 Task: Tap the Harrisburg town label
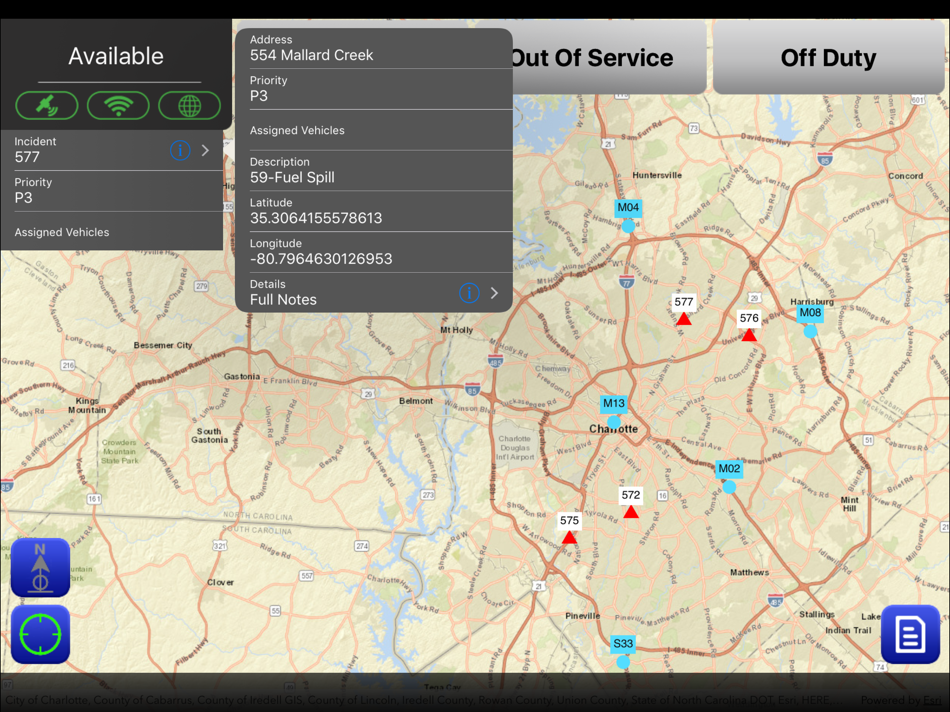point(812,302)
